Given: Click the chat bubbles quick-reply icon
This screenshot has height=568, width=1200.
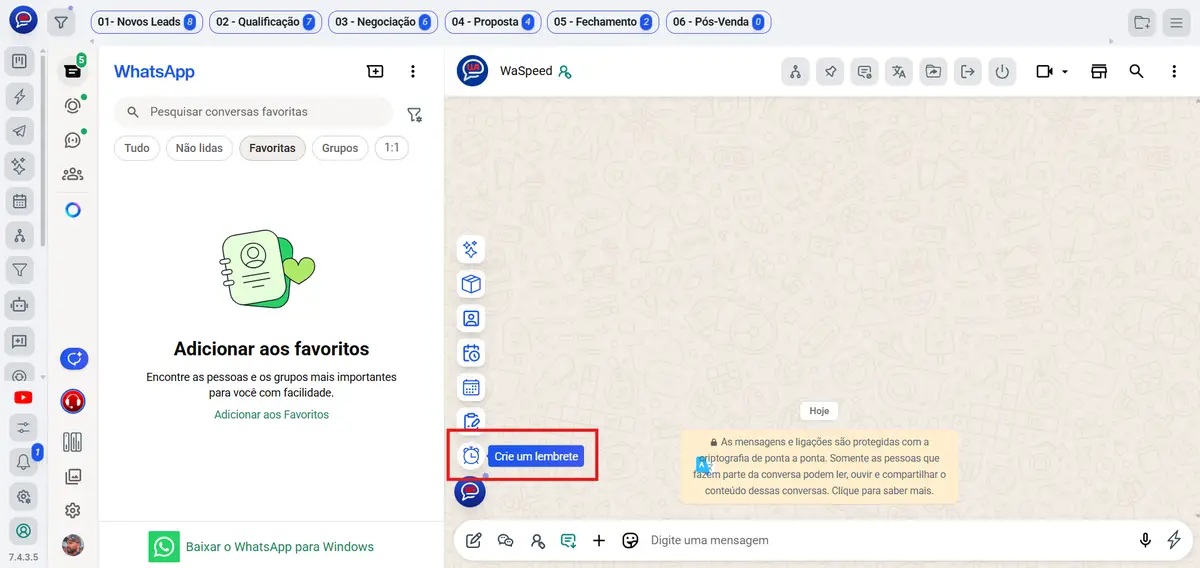Looking at the screenshot, I should click(x=506, y=540).
